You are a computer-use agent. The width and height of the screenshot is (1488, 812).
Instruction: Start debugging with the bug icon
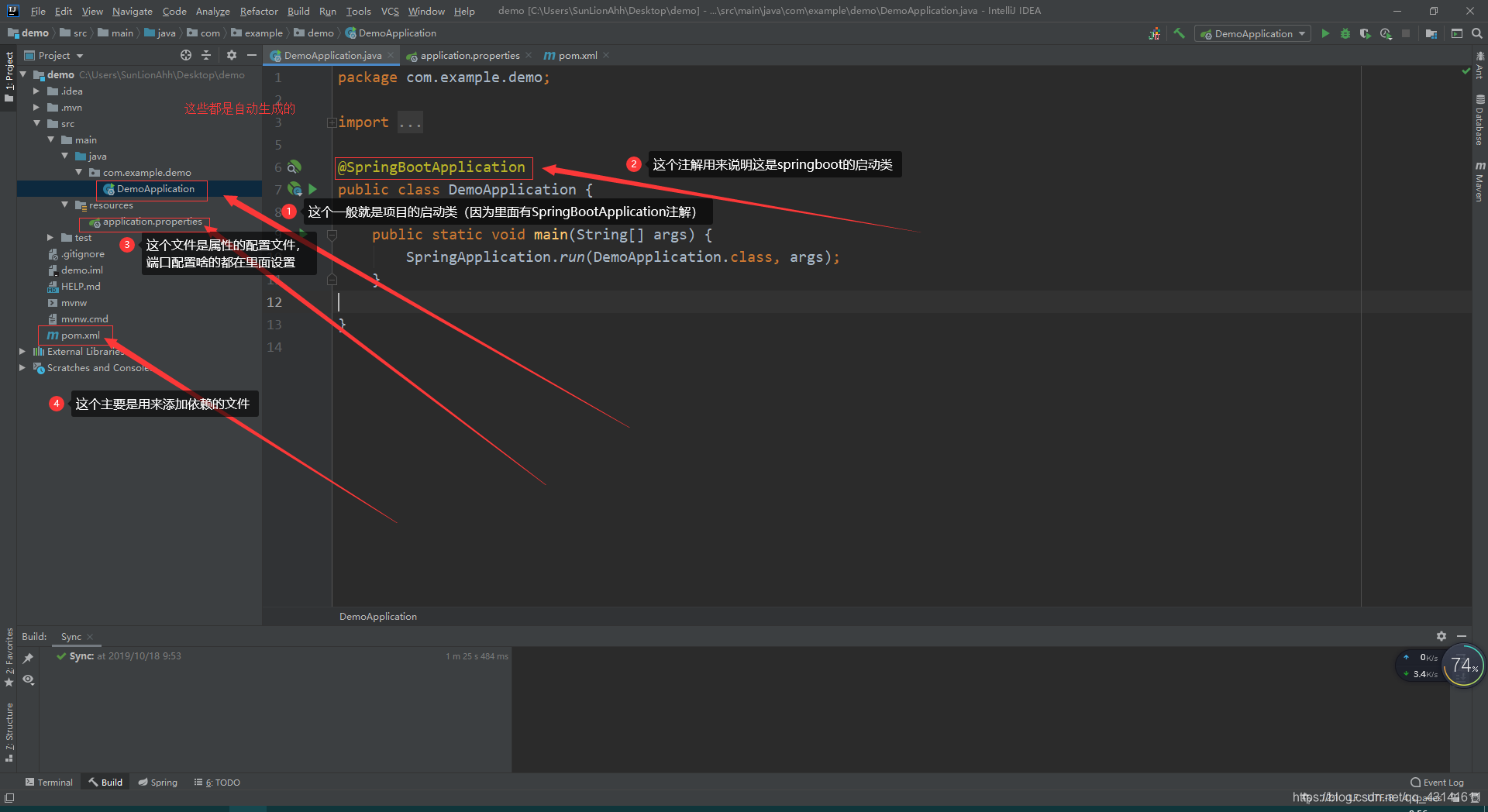(x=1345, y=33)
